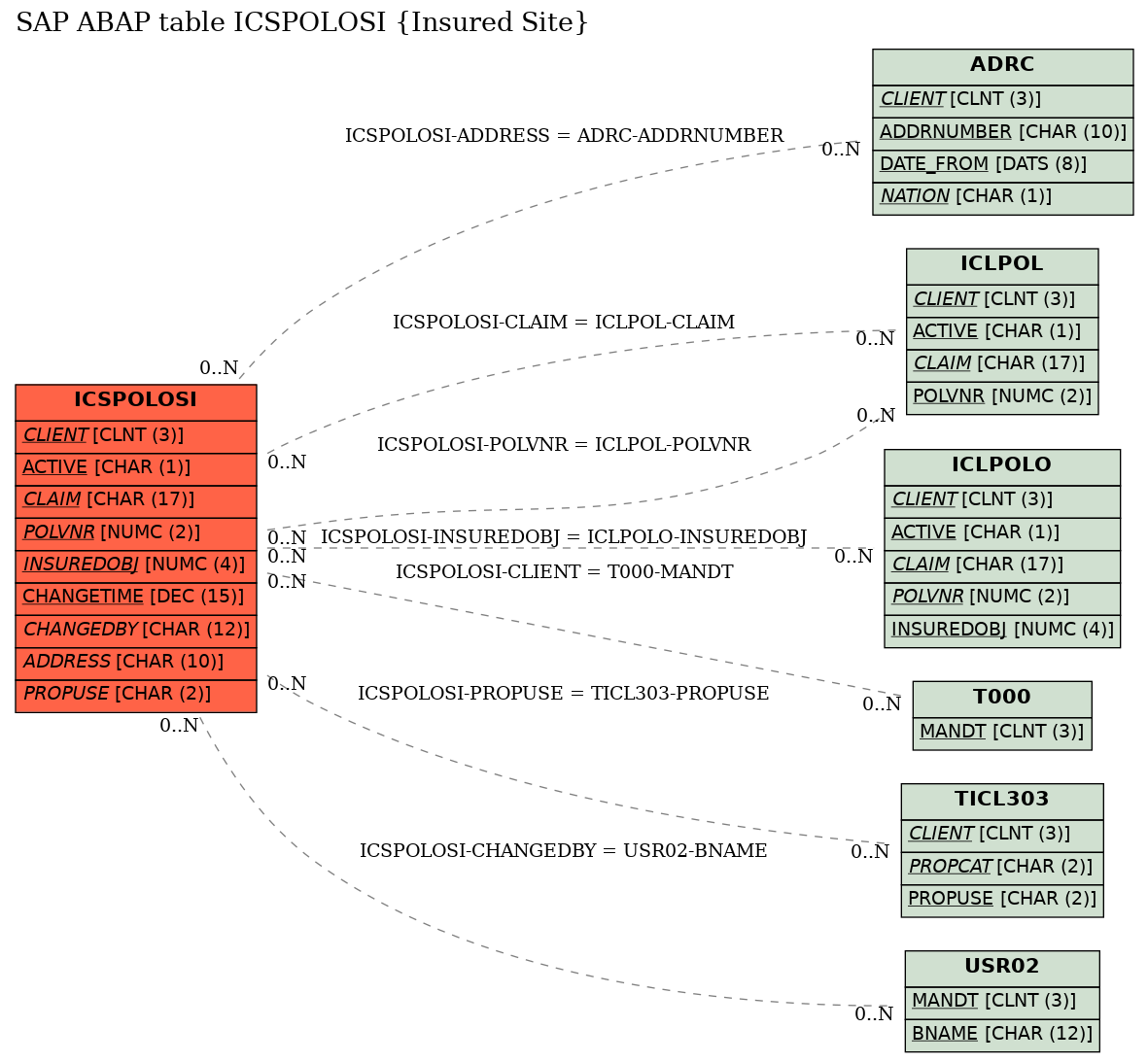The height and width of the screenshot is (1062, 1148).
Task: Open the USR02 table header
Action: click(x=1001, y=969)
